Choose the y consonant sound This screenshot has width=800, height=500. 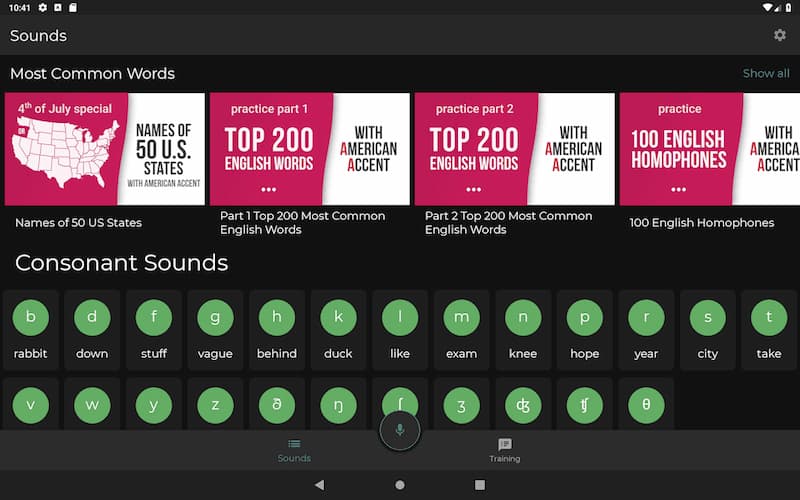[x=154, y=405]
